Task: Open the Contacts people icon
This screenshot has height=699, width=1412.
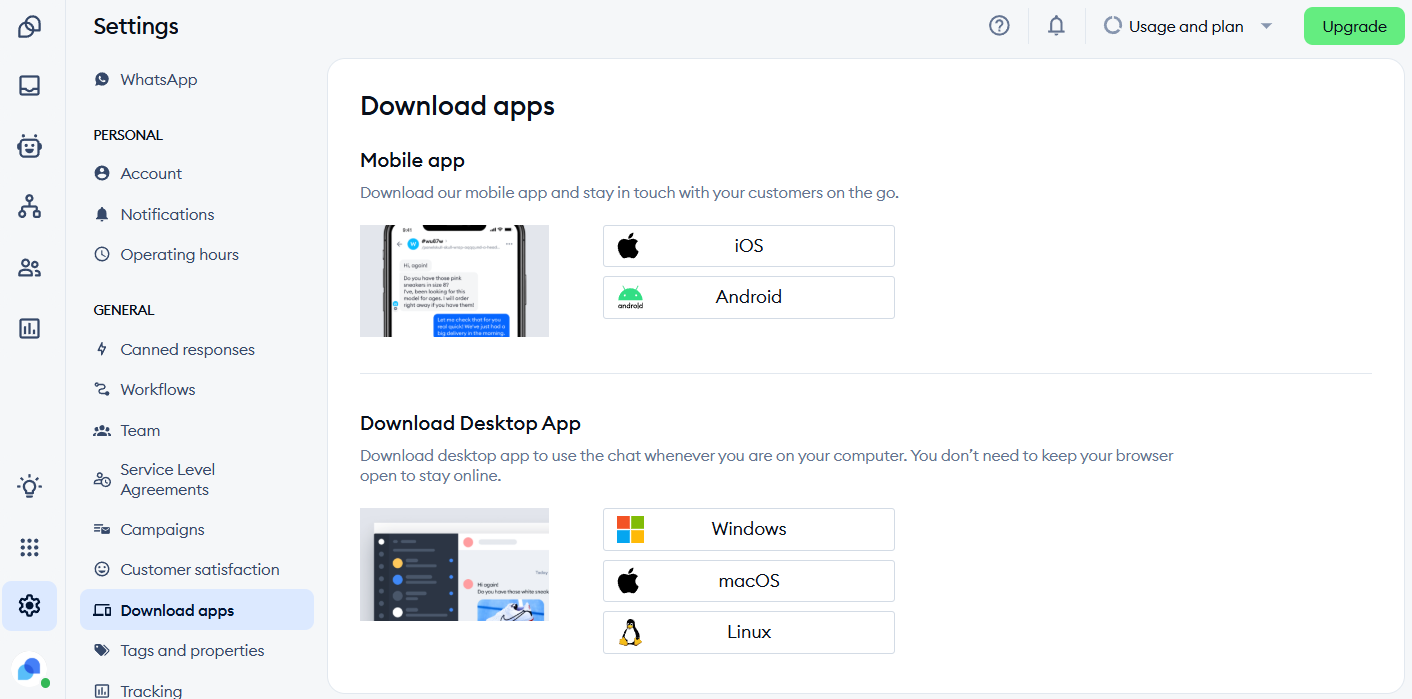Action: [30, 268]
